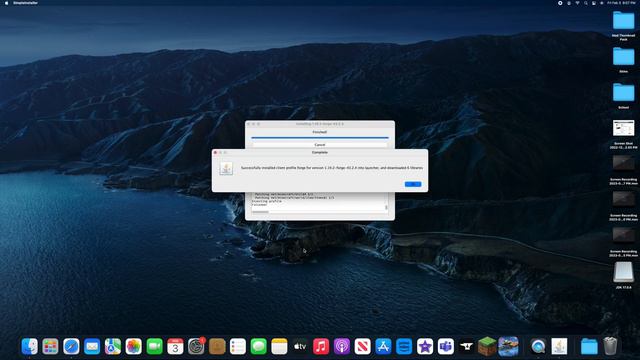
Task: Select the Screen Shot file thumbnail on desktop
Action: [x=624, y=128]
